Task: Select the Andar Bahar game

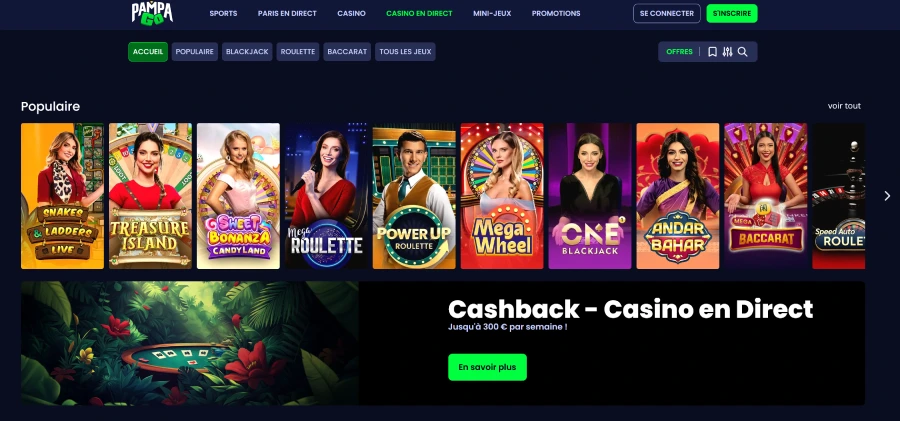Action: tap(677, 196)
